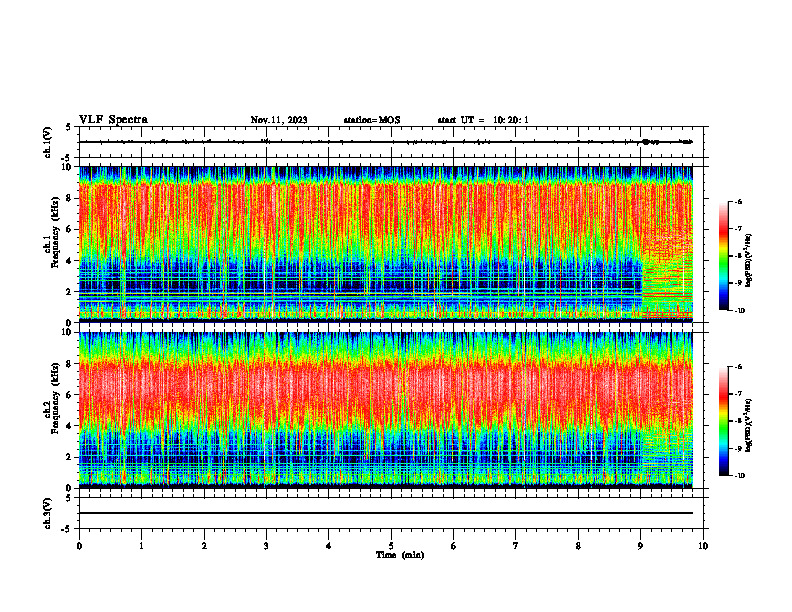Click time axis tick label "4"
The height and width of the screenshot is (612, 792).
point(329,546)
